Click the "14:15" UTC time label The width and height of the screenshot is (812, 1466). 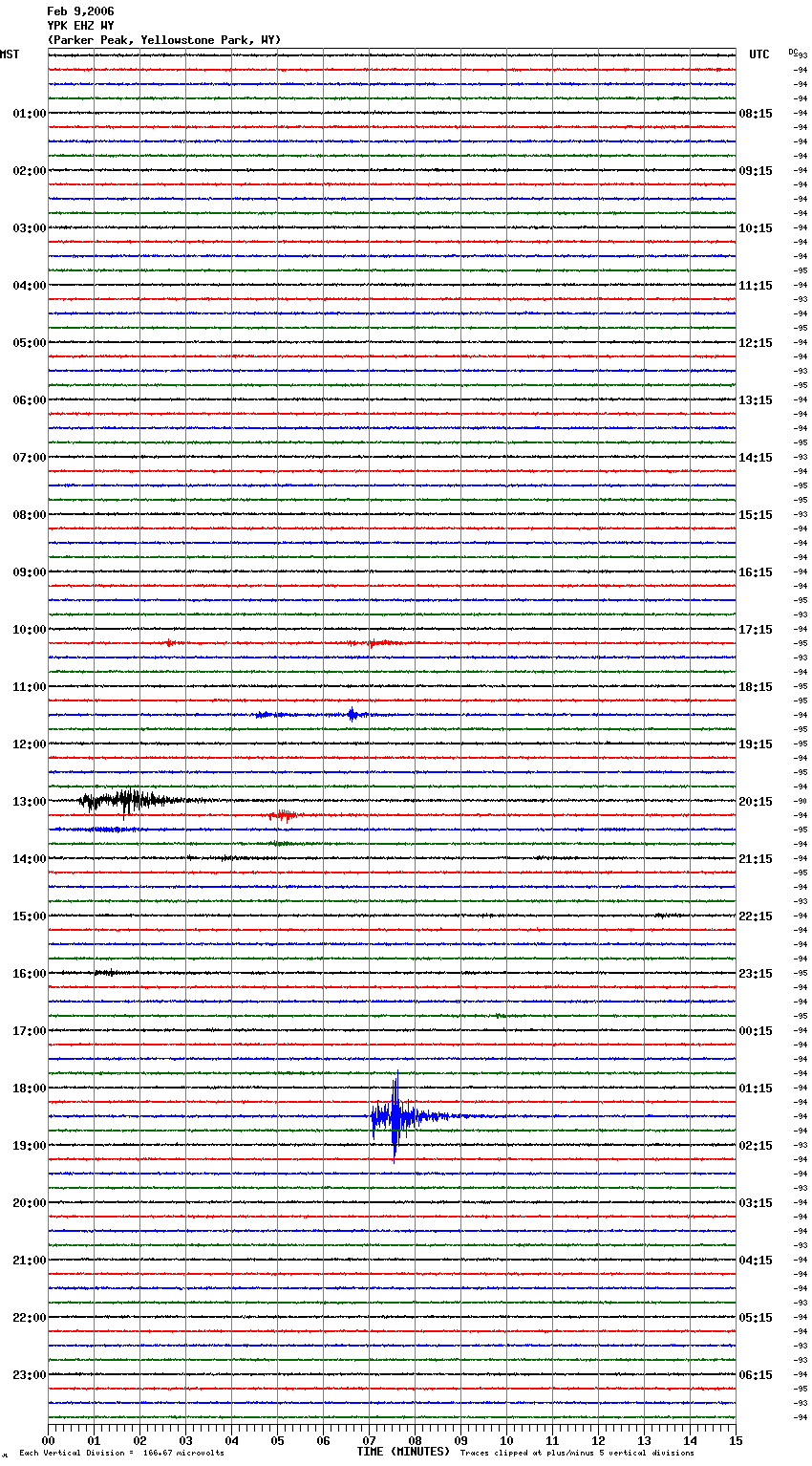(756, 458)
